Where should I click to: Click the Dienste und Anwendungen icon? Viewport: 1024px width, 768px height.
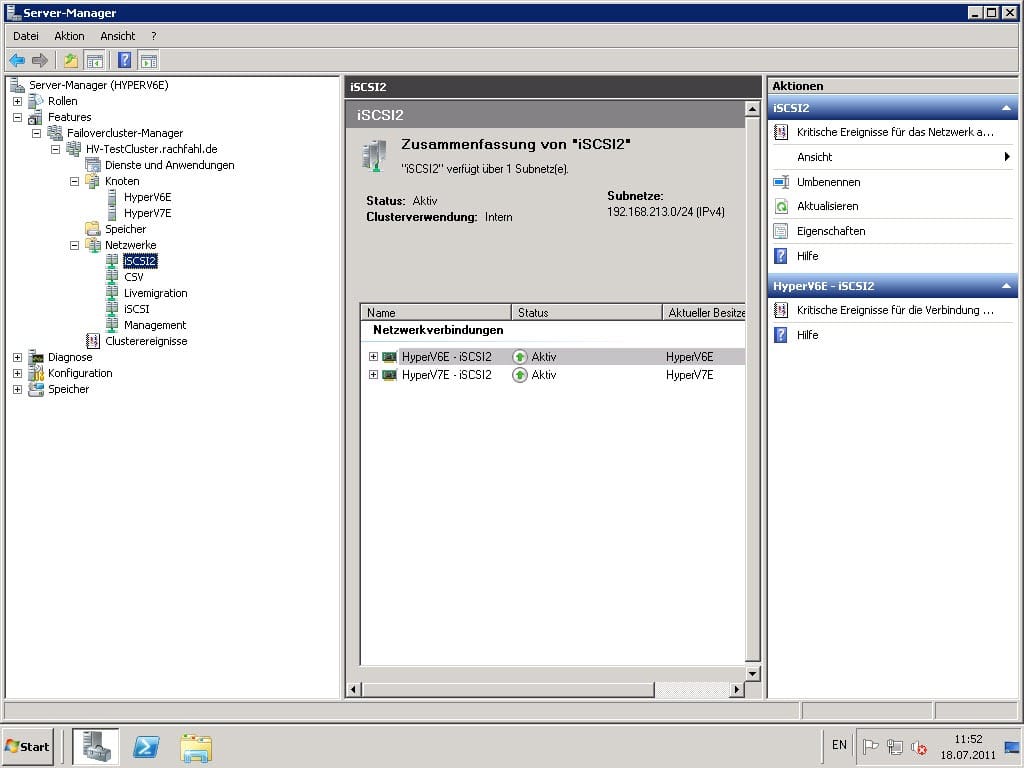(93, 165)
